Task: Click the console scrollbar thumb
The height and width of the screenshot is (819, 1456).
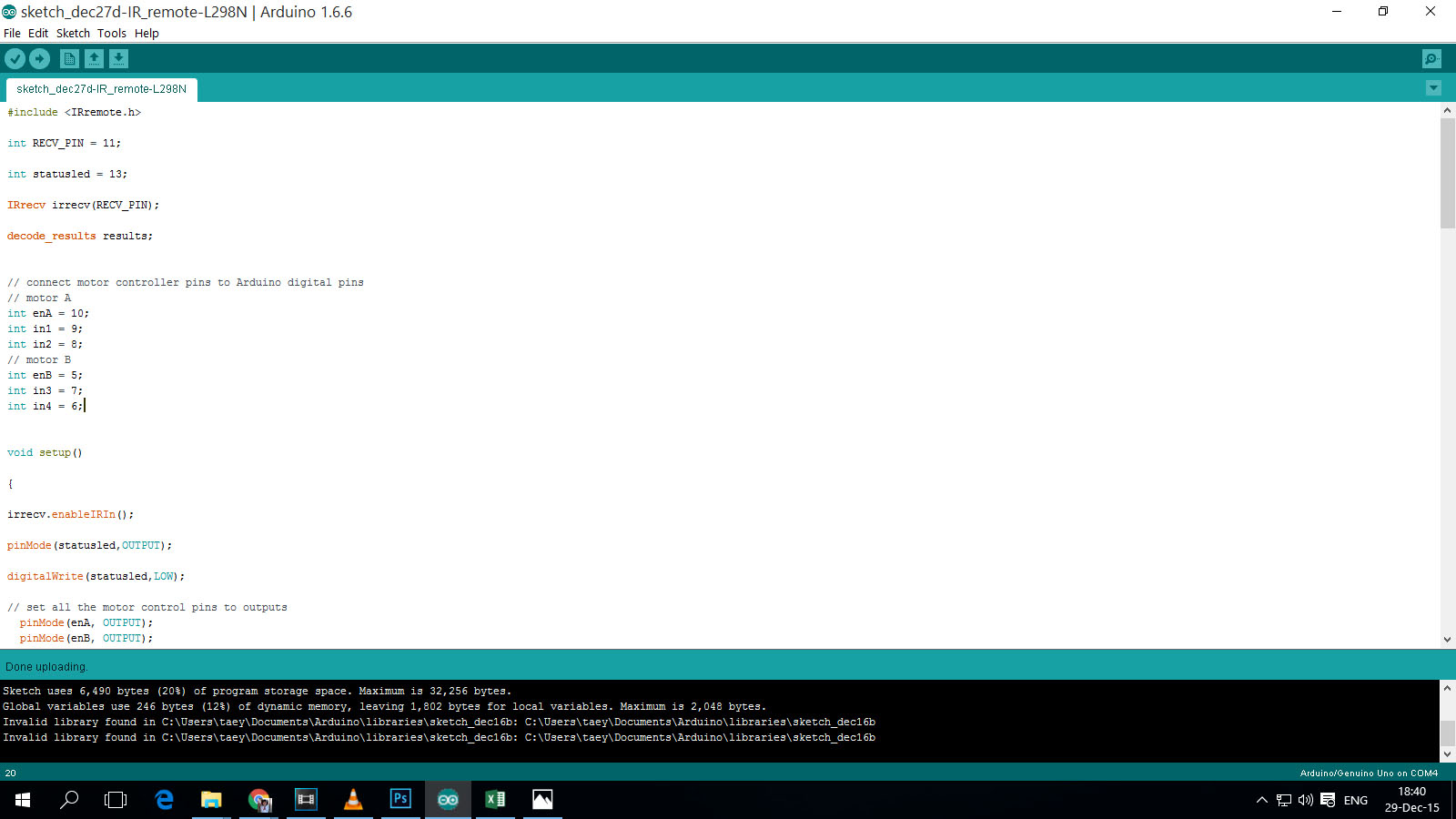Action: click(x=1447, y=733)
